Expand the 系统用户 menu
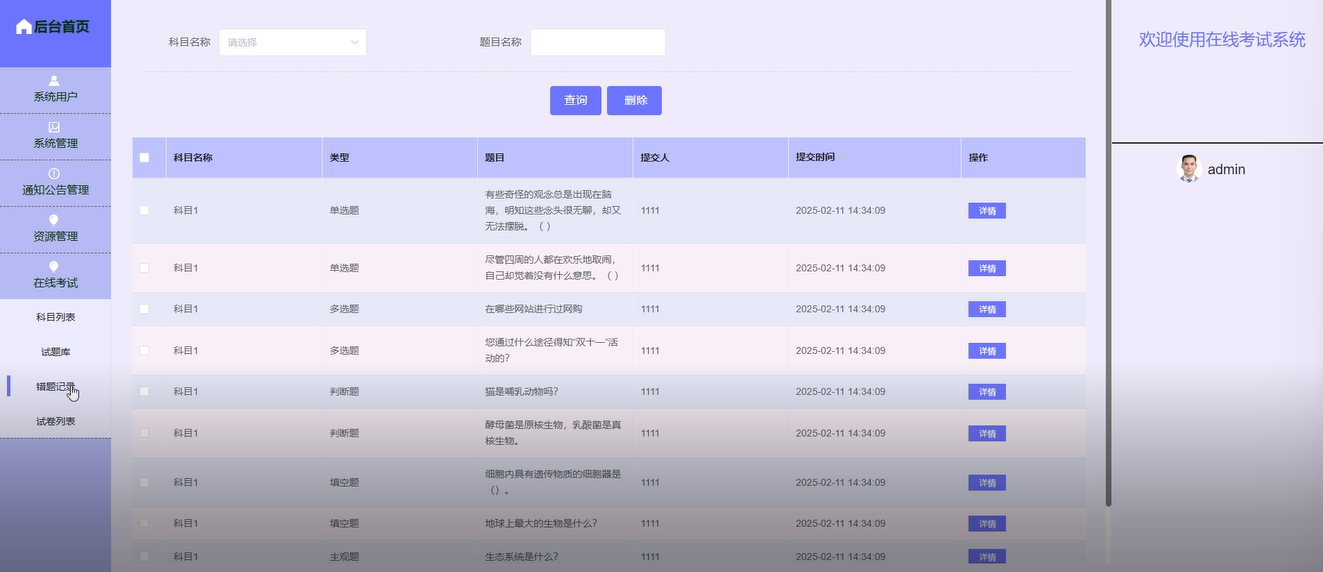The height and width of the screenshot is (572, 1323). (55, 90)
